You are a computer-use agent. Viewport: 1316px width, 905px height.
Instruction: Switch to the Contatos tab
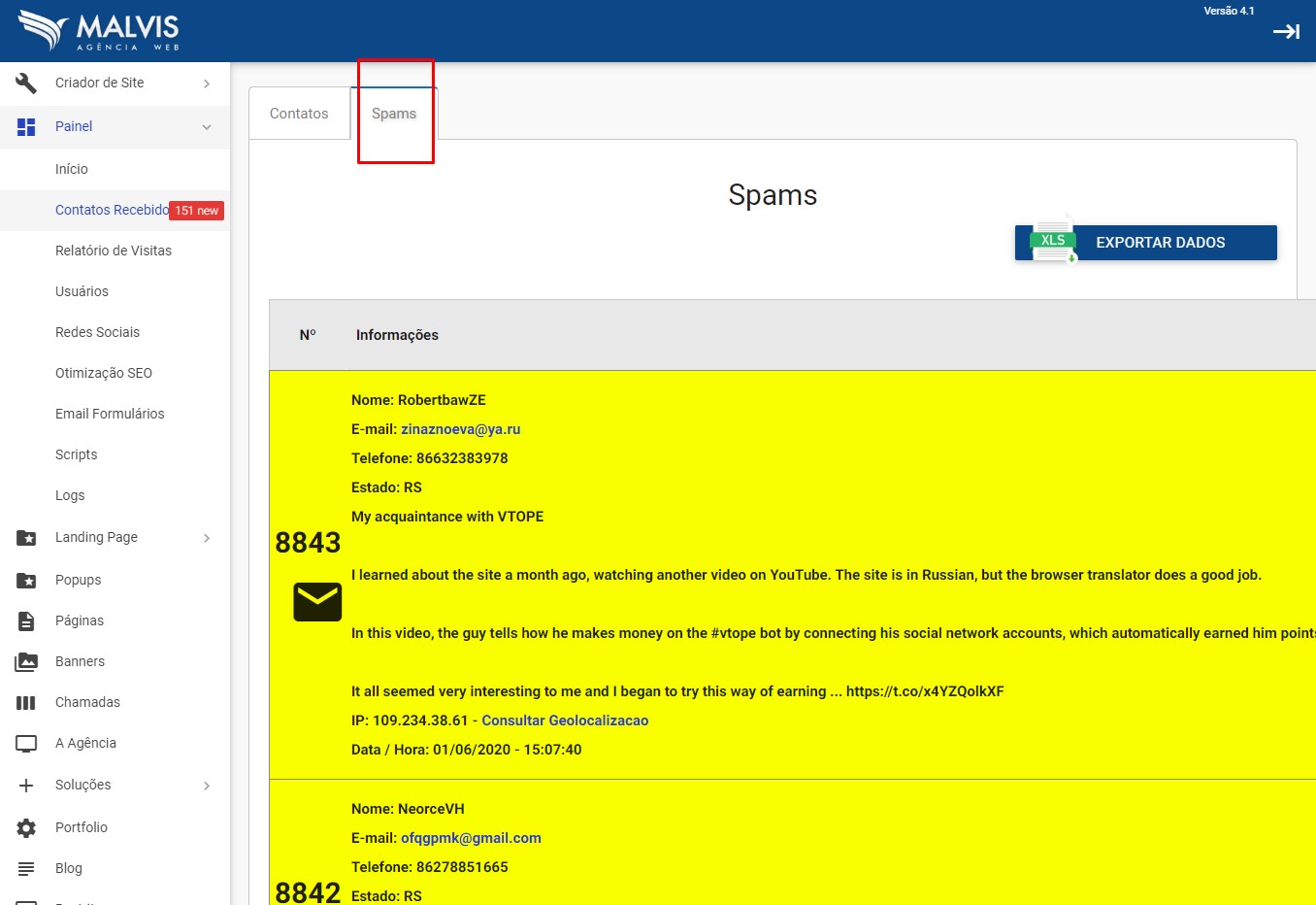click(299, 114)
